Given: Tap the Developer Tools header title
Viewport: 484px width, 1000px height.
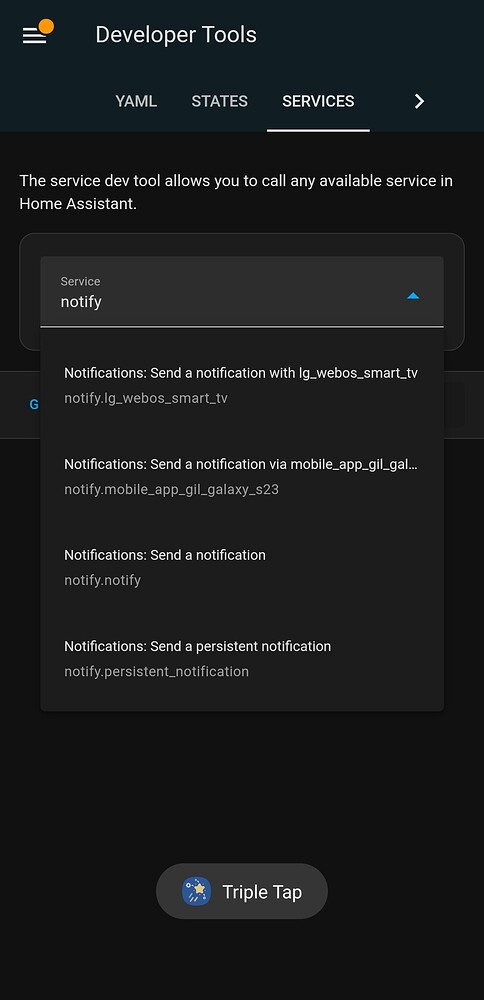Looking at the screenshot, I should (x=176, y=34).
